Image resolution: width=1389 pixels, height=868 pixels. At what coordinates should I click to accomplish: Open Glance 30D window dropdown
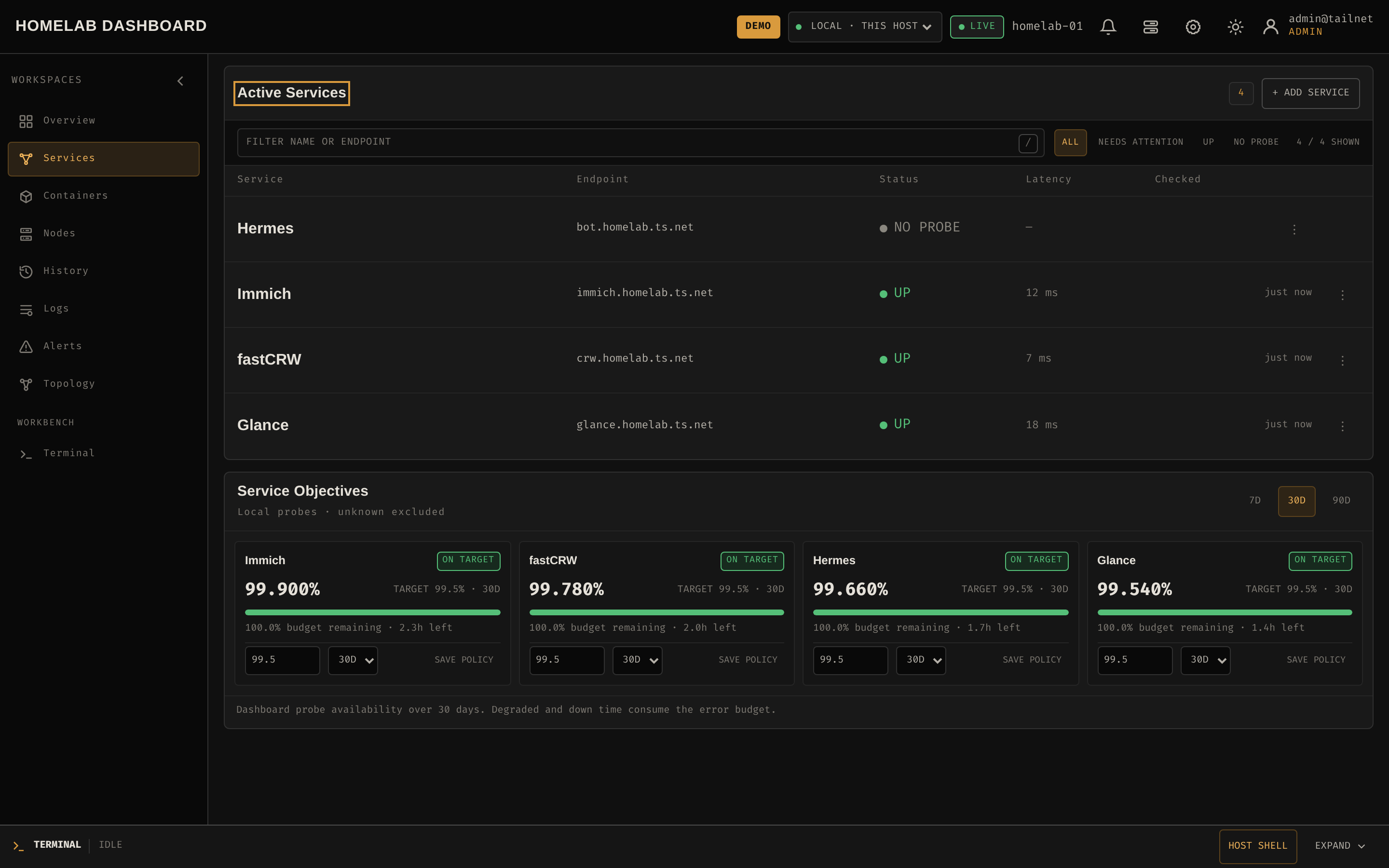click(x=1205, y=660)
